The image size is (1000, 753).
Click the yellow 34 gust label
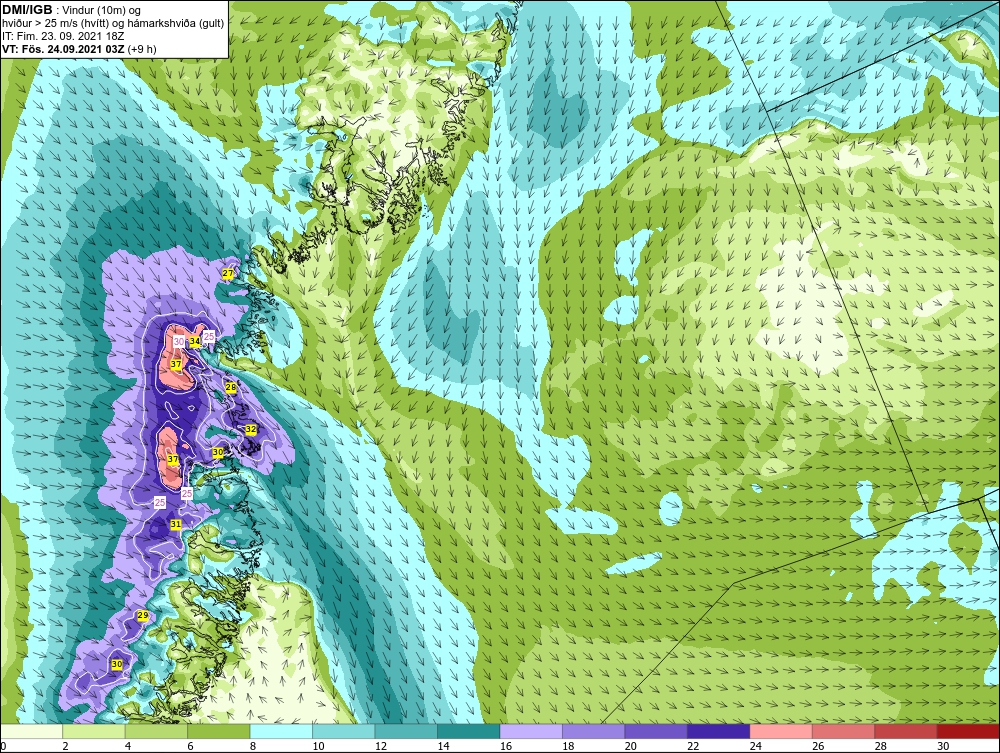coord(195,341)
